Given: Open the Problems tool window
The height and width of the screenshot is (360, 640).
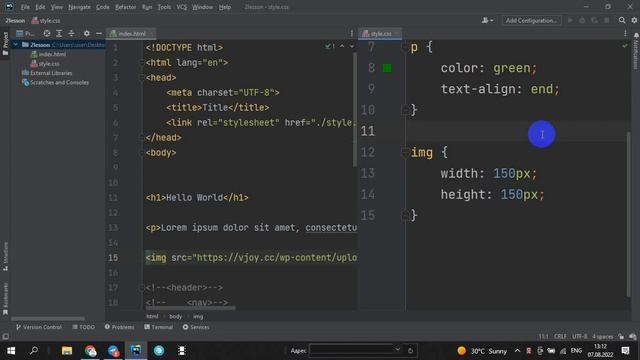Looking at the screenshot, I should [x=119, y=327].
